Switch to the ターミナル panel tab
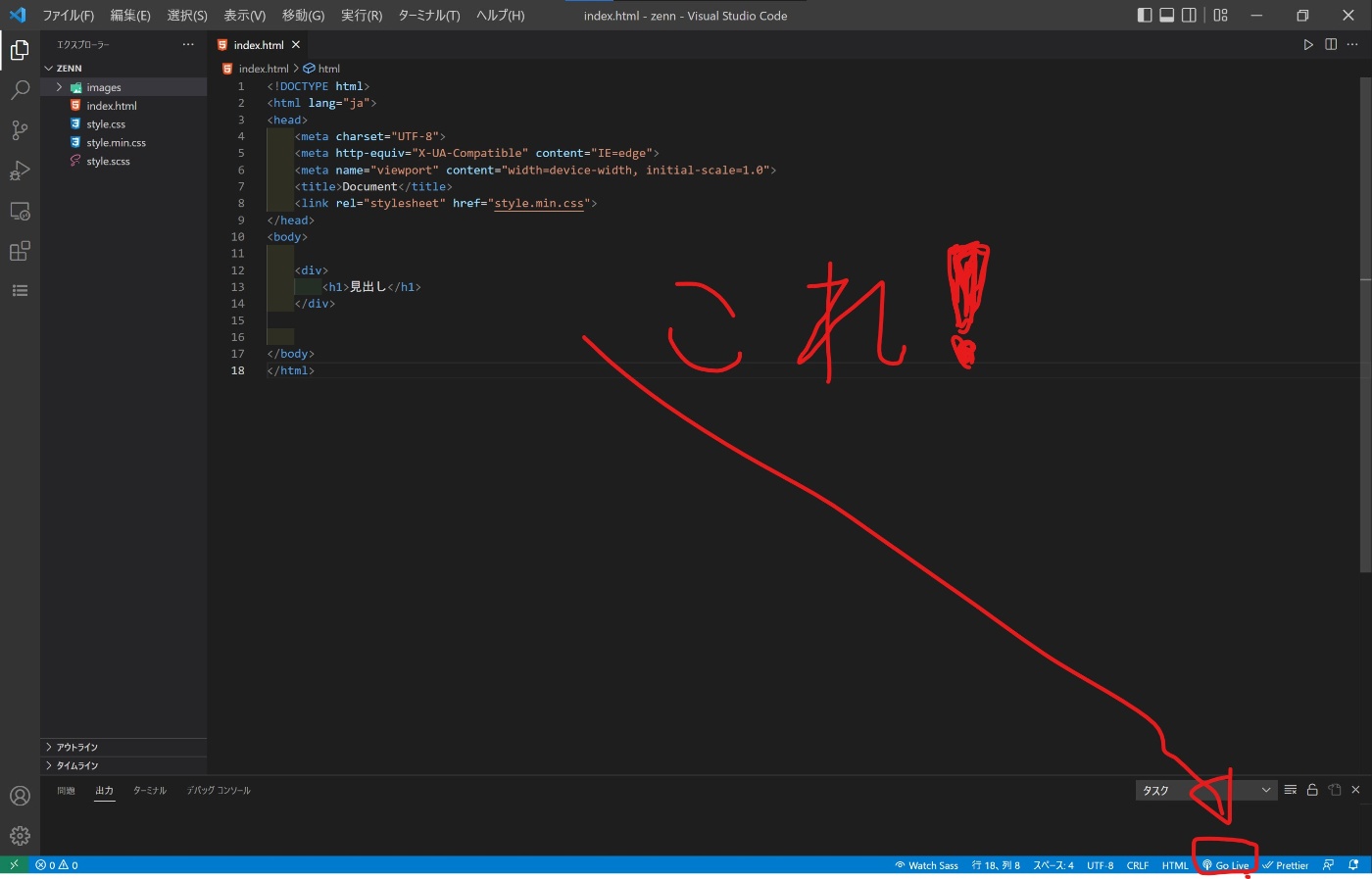 [150, 791]
